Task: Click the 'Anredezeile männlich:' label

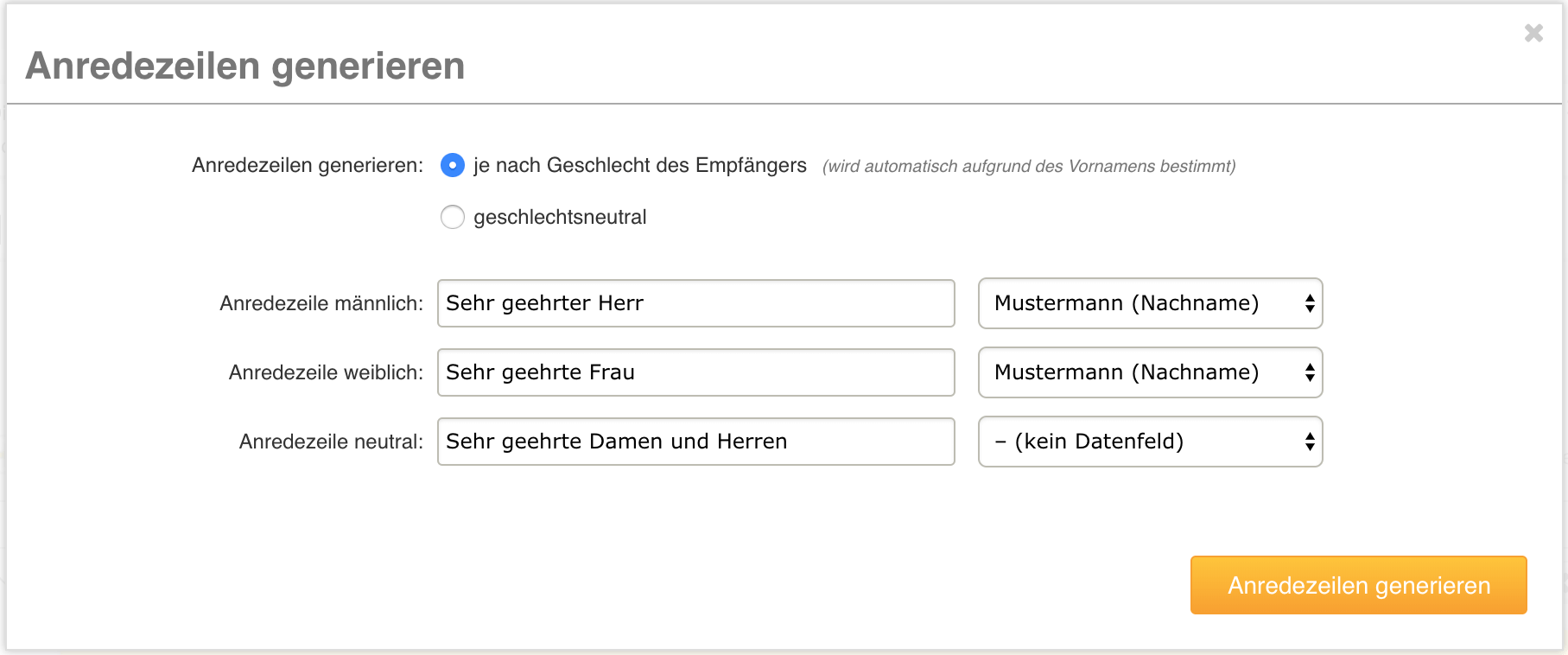Action: pyautogui.click(x=321, y=303)
